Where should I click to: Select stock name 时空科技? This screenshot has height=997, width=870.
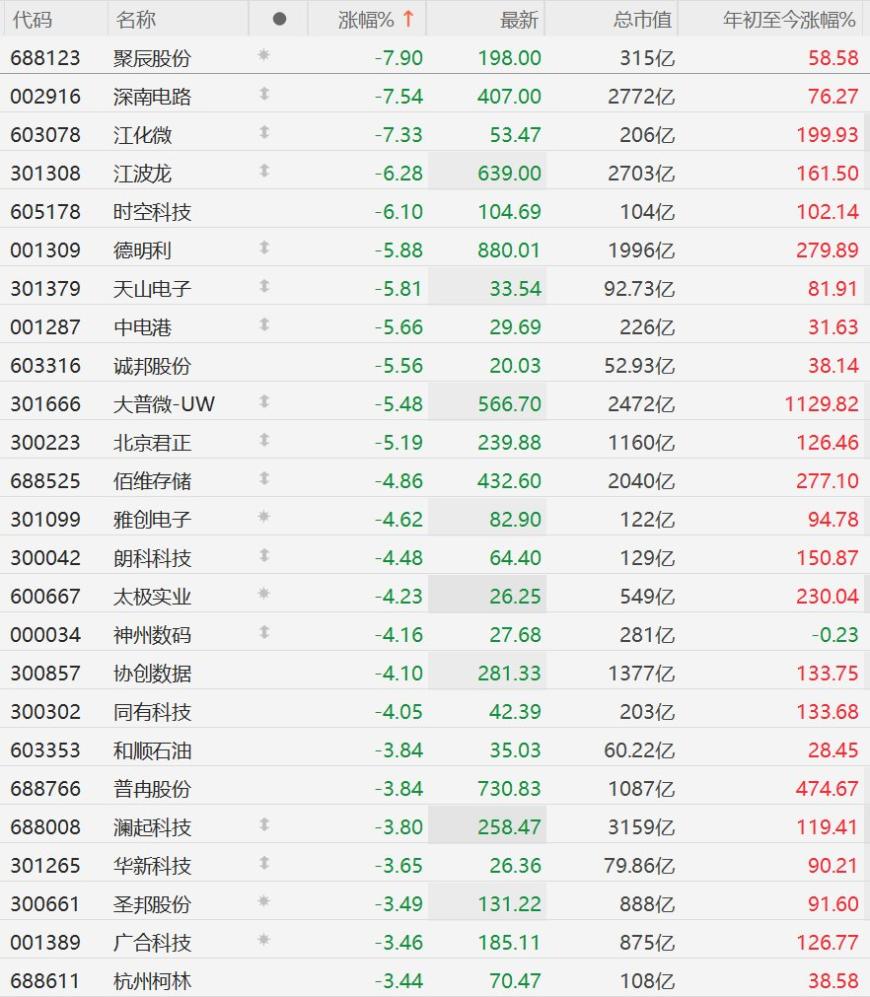point(152,212)
